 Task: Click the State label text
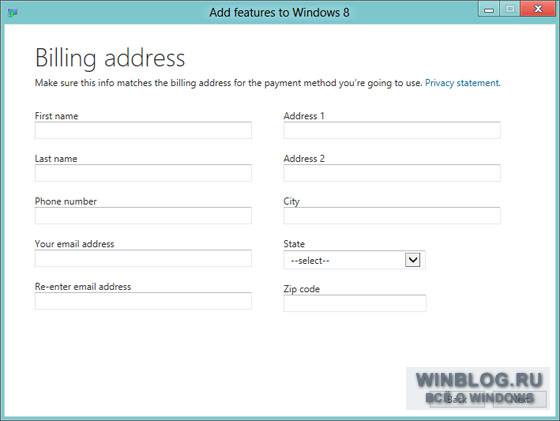point(294,244)
